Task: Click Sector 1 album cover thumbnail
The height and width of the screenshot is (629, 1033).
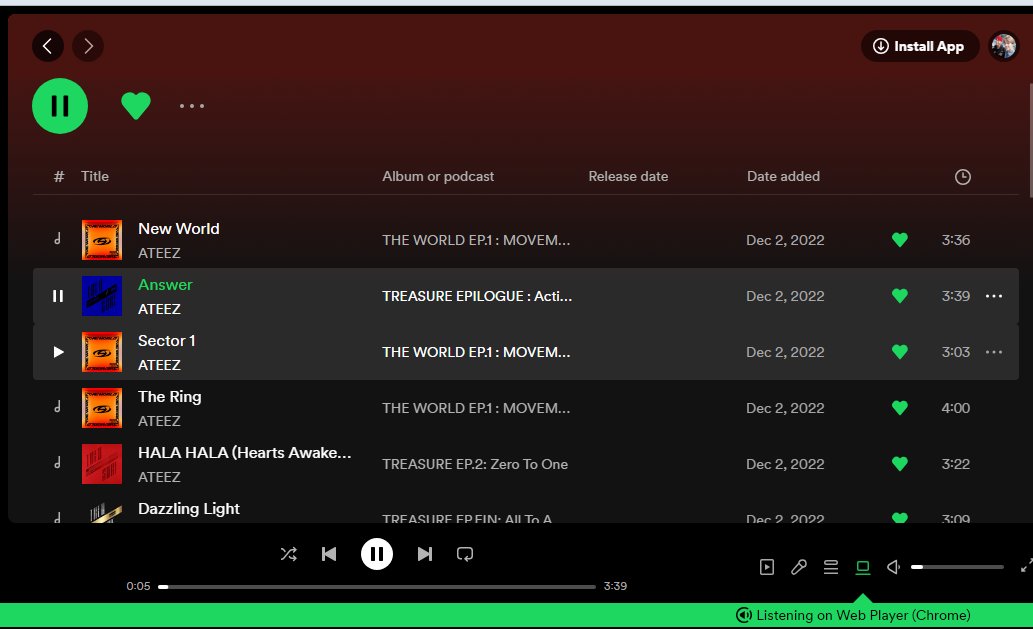Action: pos(101,352)
